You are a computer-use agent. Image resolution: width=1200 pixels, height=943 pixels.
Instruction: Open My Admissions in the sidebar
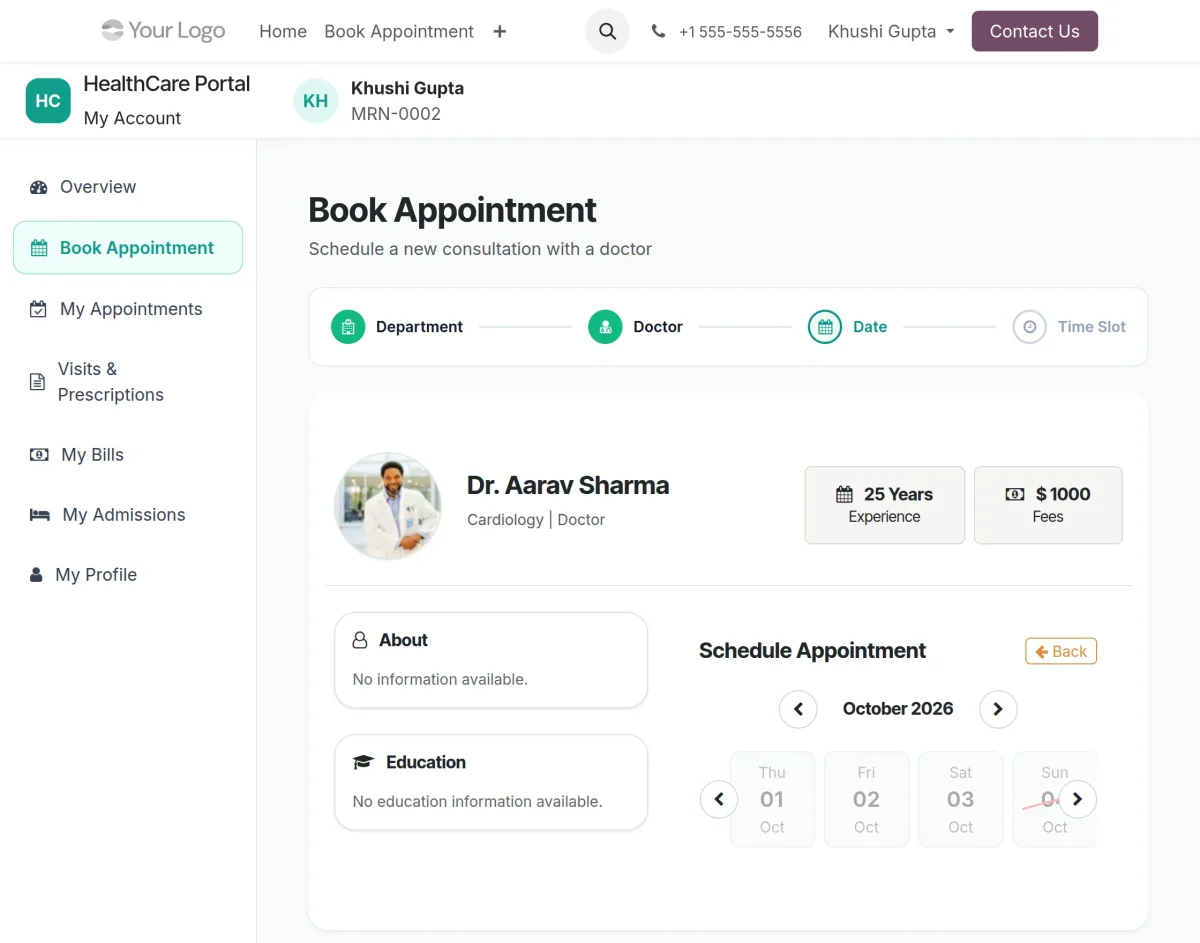[128, 515]
